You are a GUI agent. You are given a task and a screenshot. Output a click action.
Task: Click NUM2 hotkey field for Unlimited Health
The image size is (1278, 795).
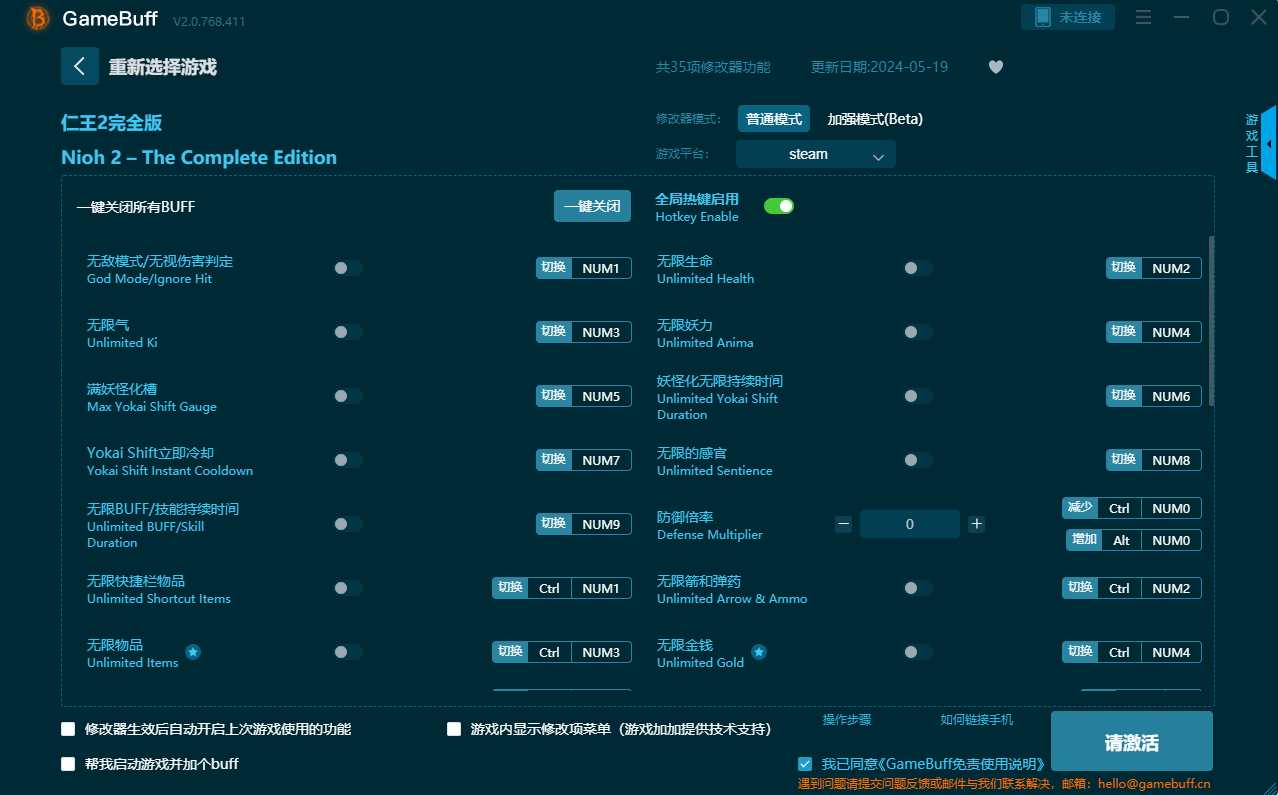1171,268
